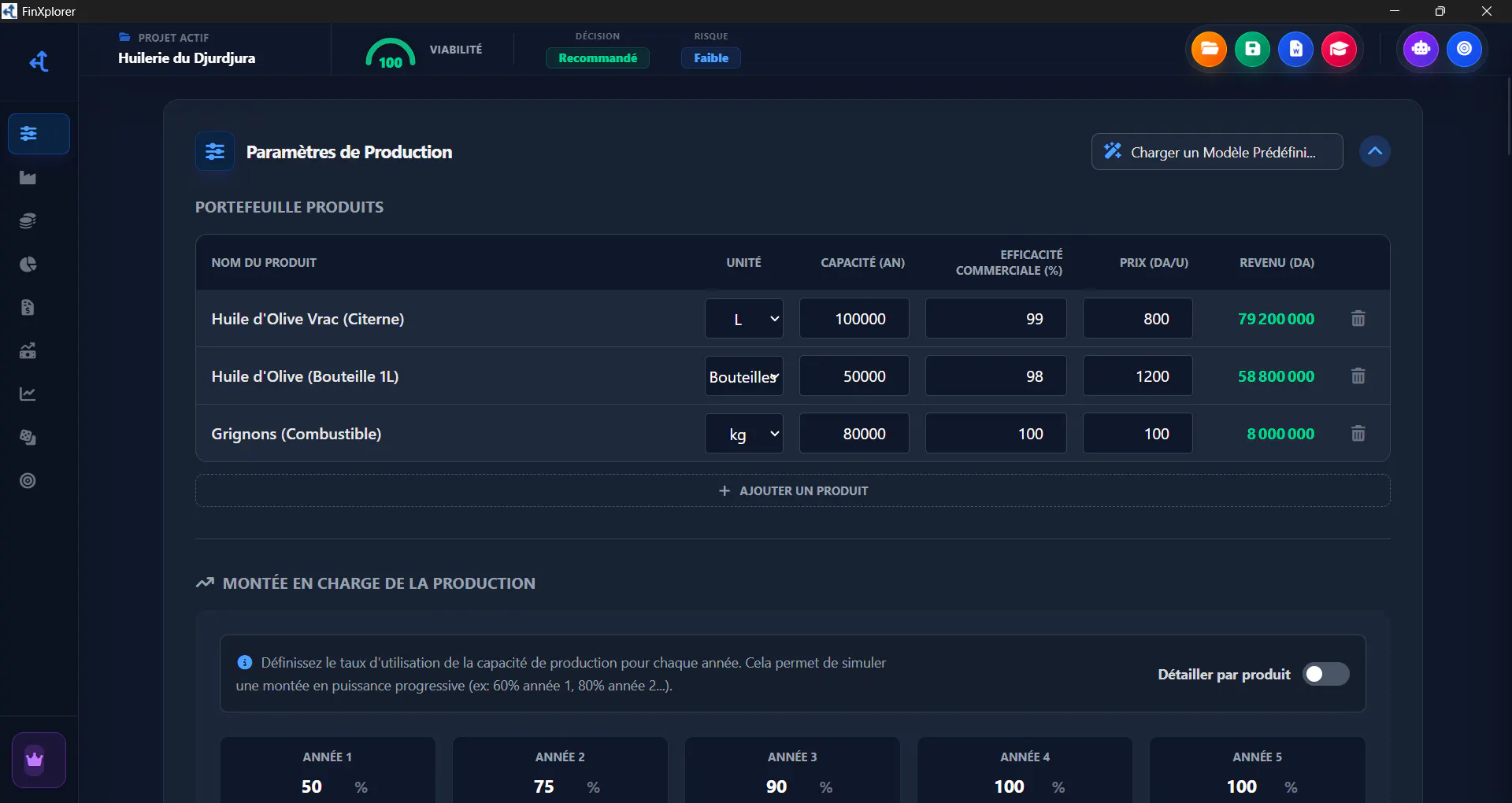
Task: Delete the Huile d'Olive (Bouteille 1L) row
Action: (x=1358, y=376)
